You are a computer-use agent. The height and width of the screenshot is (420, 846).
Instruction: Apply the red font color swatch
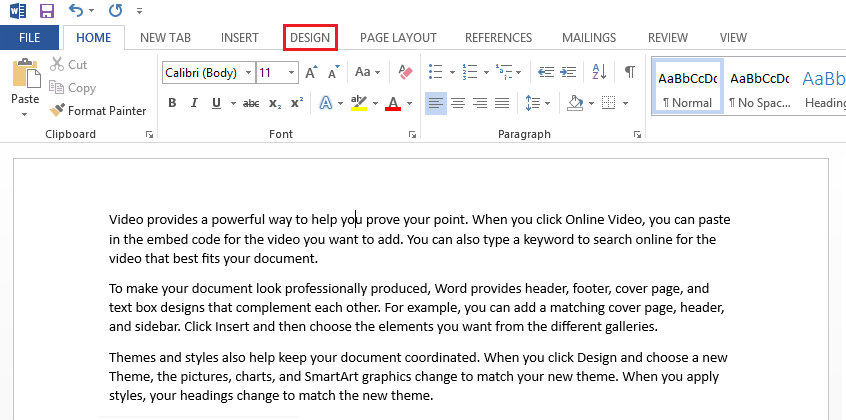click(x=392, y=103)
